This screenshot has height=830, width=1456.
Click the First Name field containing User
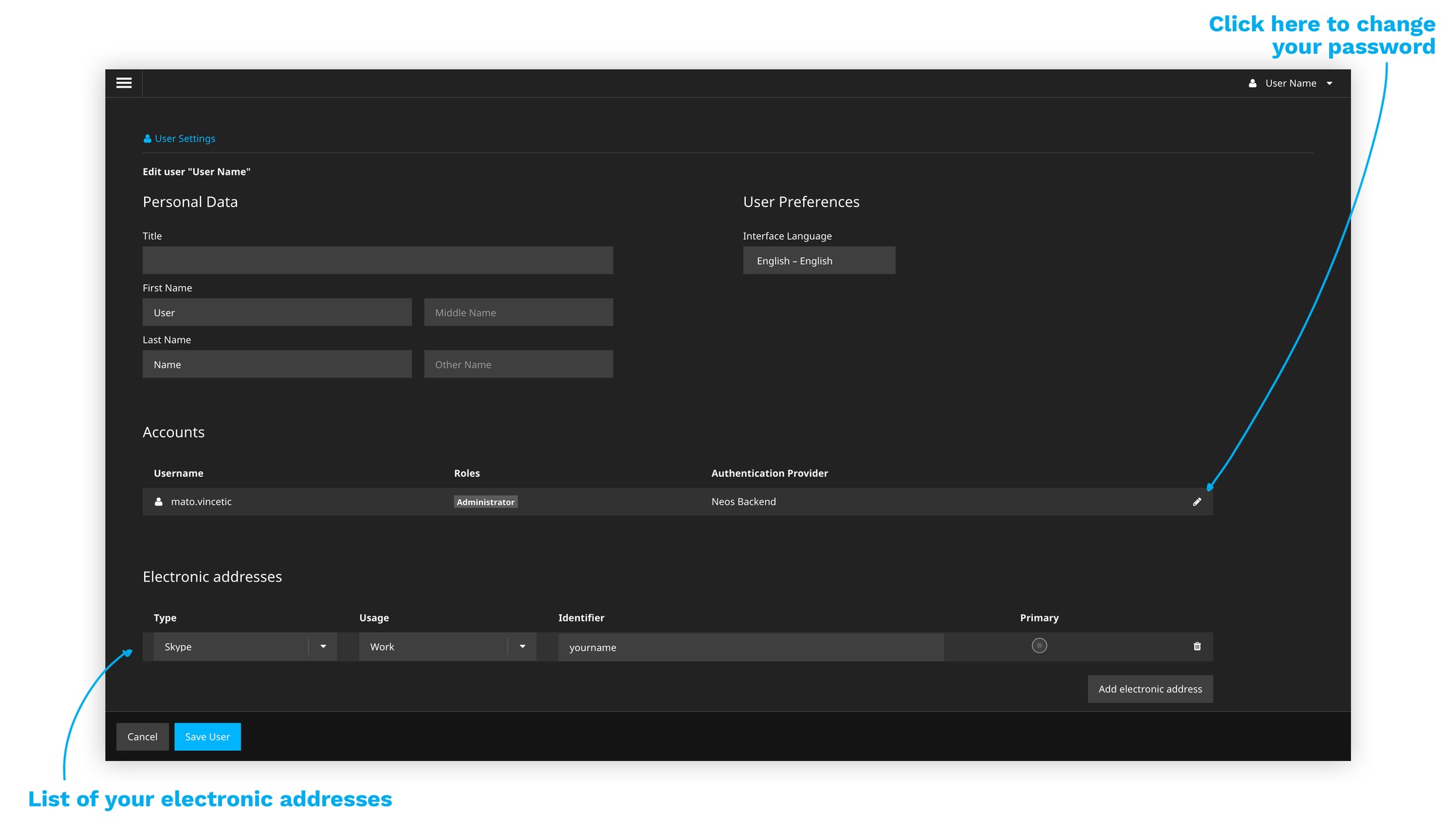277,312
